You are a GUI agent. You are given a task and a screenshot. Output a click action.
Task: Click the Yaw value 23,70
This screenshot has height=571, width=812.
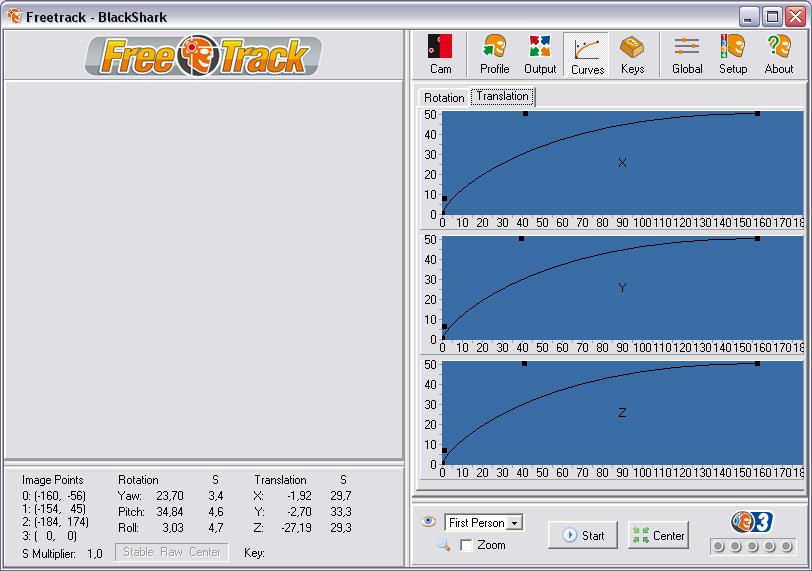(170, 495)
